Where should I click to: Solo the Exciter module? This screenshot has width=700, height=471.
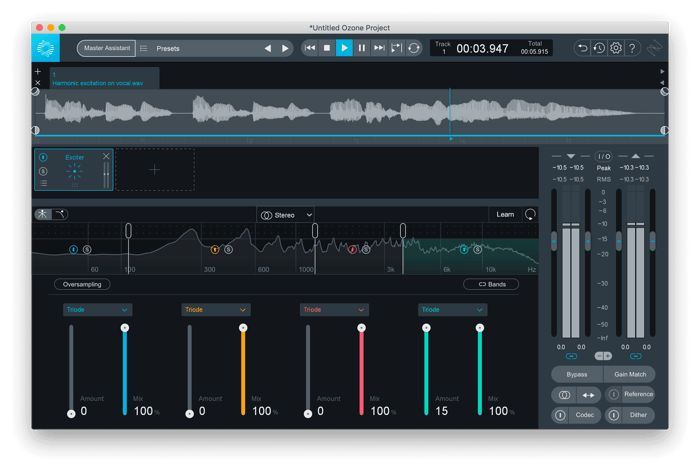tap(43, 171)
